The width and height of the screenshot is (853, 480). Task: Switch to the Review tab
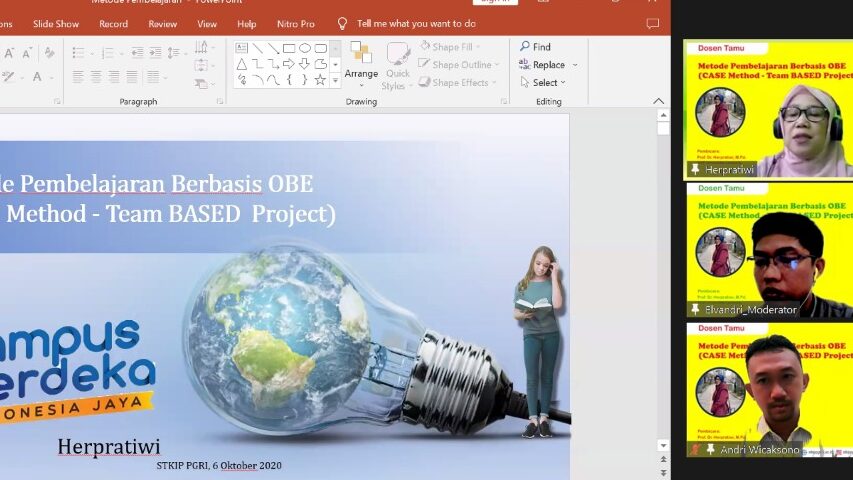162,23
